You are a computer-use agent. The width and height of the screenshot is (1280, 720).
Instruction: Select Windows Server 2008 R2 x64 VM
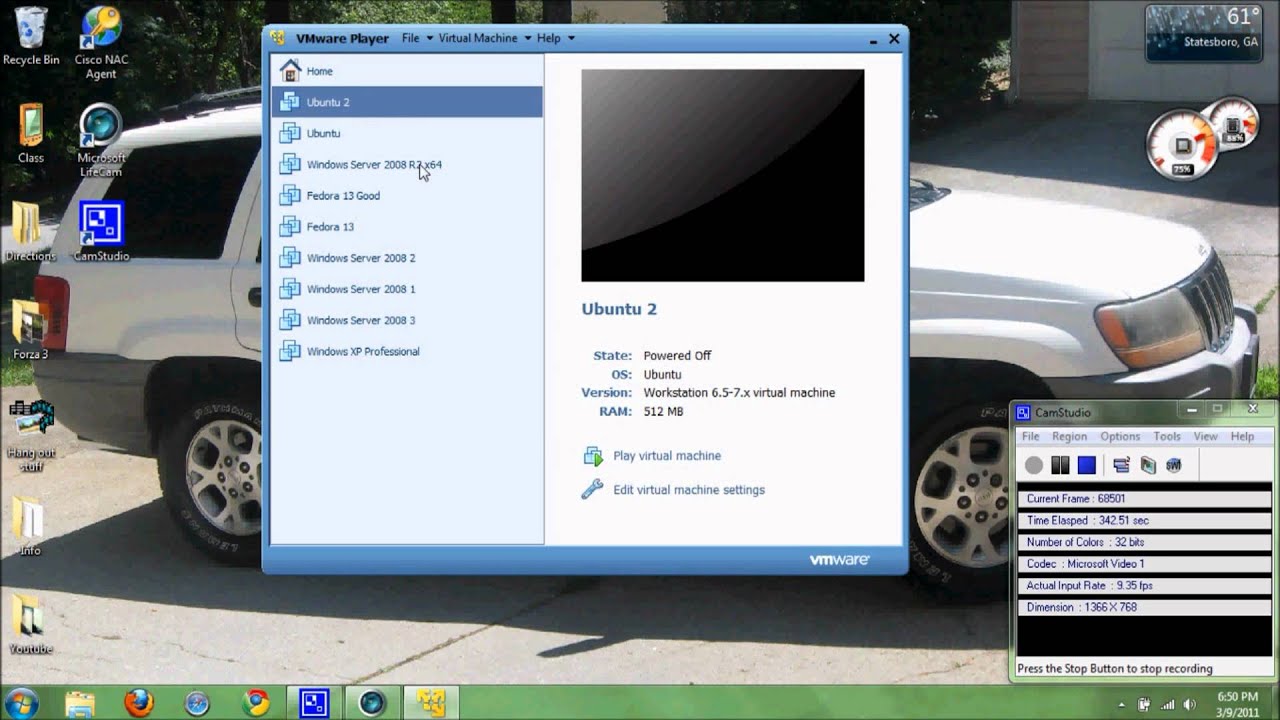point(407,164)
